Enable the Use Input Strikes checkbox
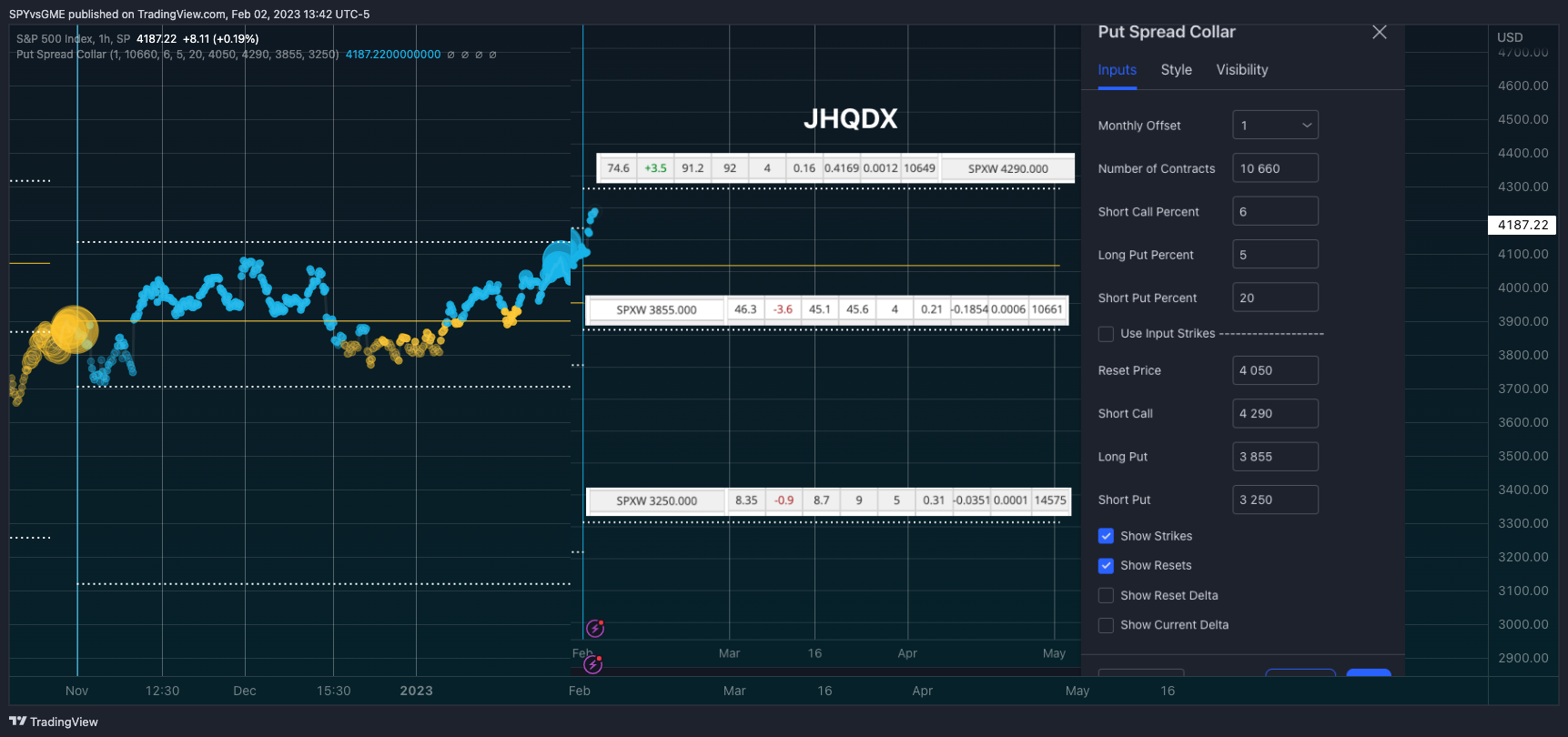Image resolution: width=1568 pixels, height=737 pixels. pos(1106,334)
